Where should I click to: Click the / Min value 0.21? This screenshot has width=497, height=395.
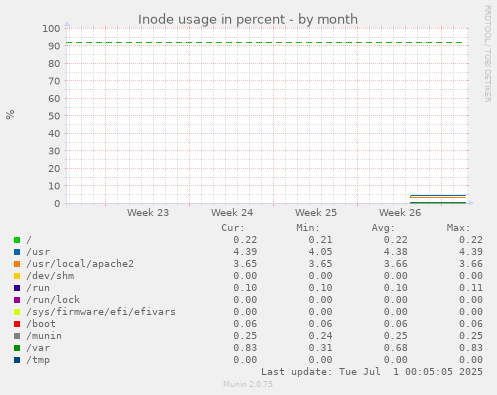tap(320, 240)
